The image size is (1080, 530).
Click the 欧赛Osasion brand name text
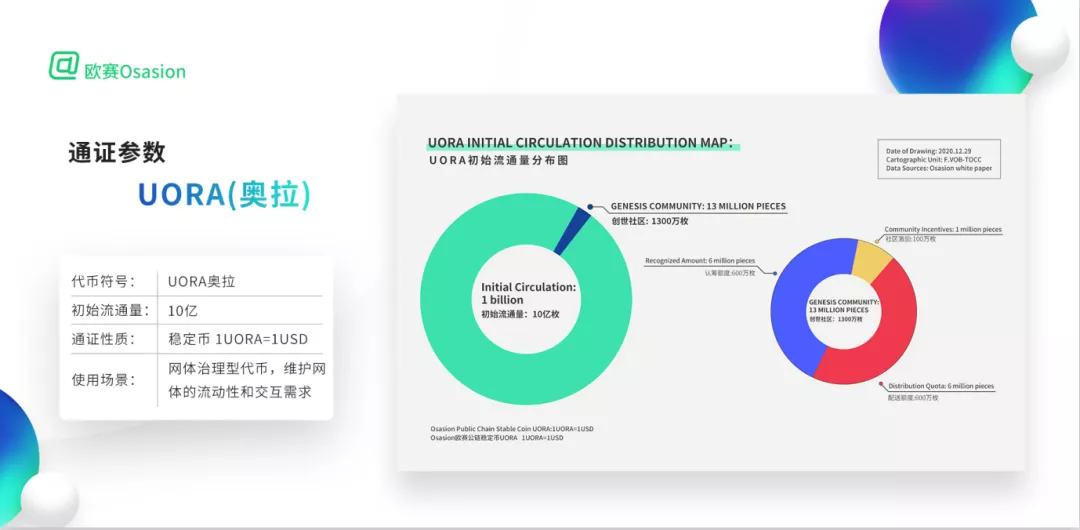coord(134,72)
